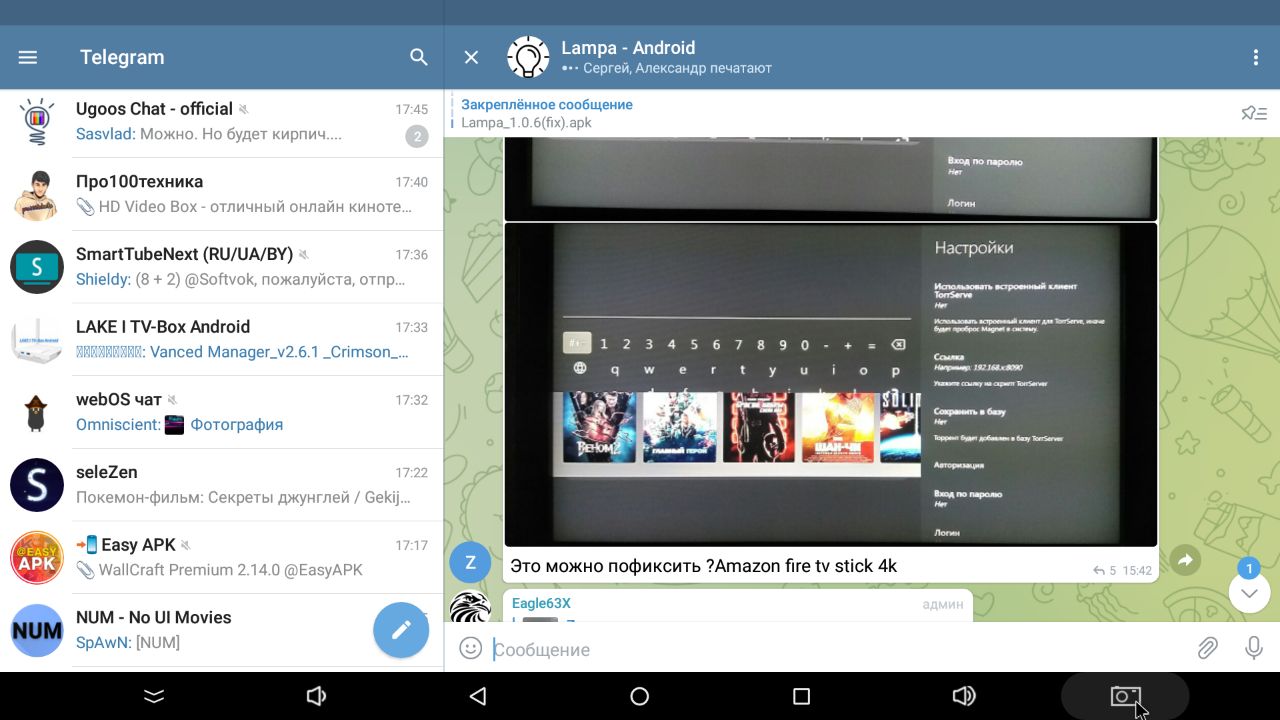This screenshot has width=1280, height=720.
Task: Record a voice message with the microphone
Action: click(1254, 648)
